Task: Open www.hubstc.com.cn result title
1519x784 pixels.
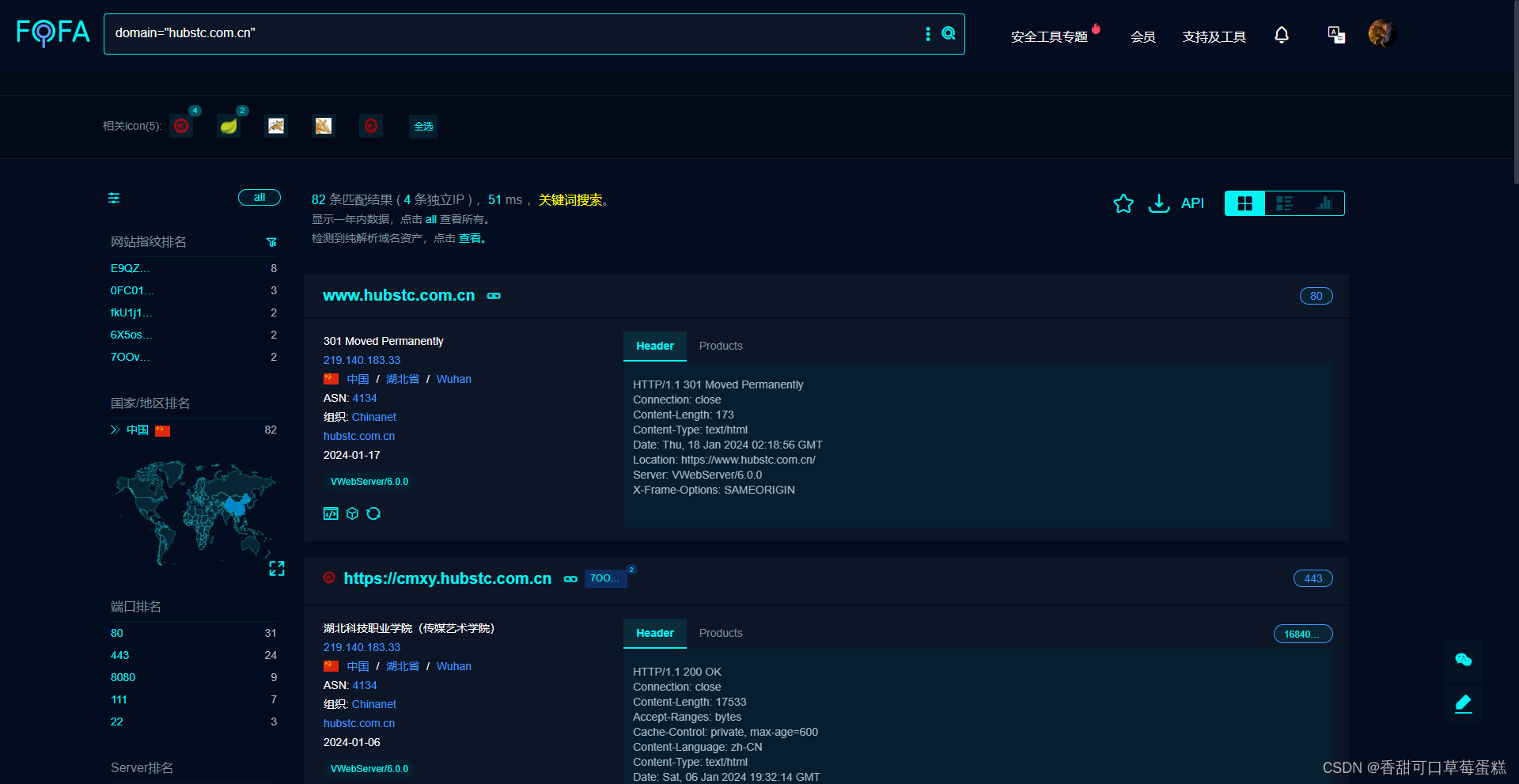Action: pyautogui.click(x=399, y=295)
